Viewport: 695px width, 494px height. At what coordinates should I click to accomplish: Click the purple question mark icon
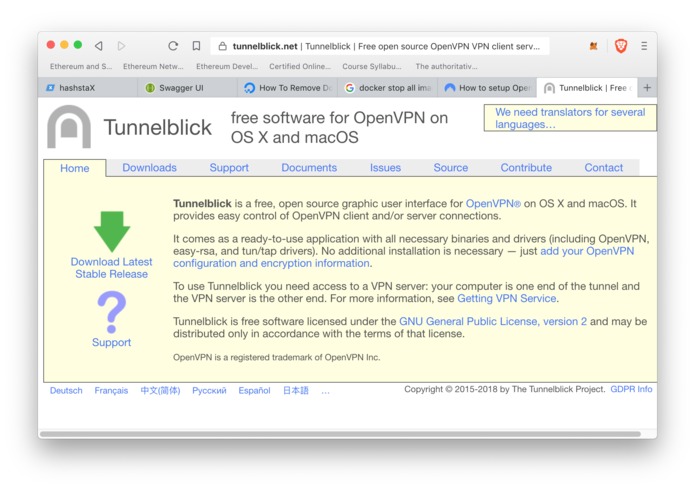112,312
